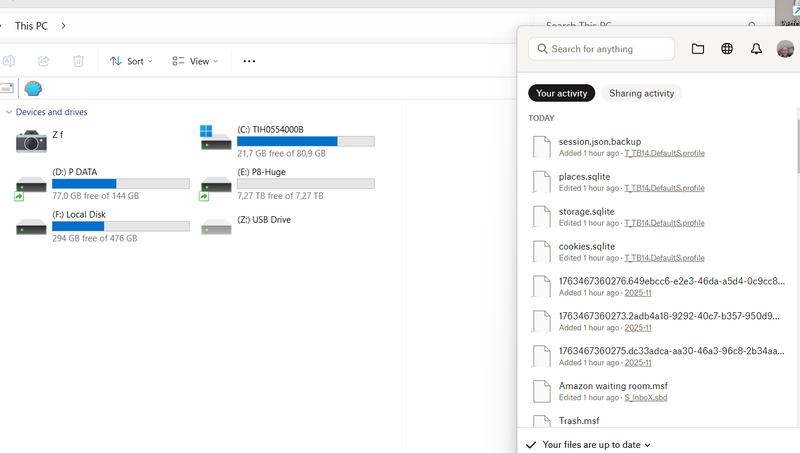Open the View dropdown menu
The height and width of the screenshot is (453, 800).
(195, 61)
